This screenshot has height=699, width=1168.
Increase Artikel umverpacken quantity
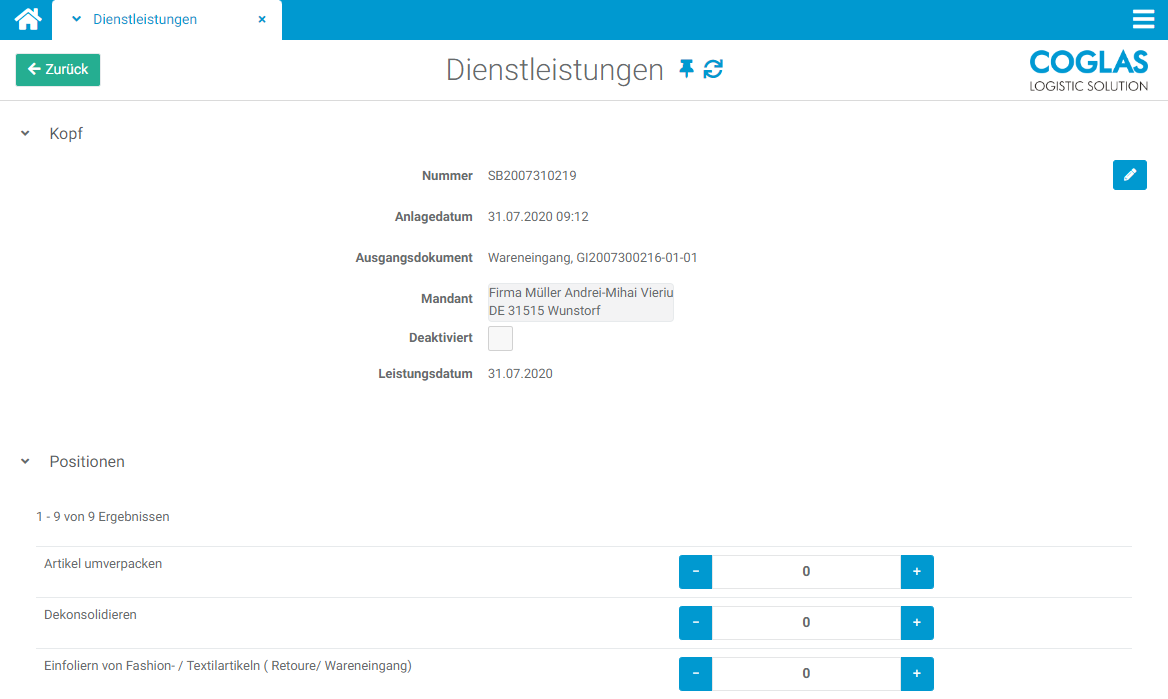(x=916, y=572)
